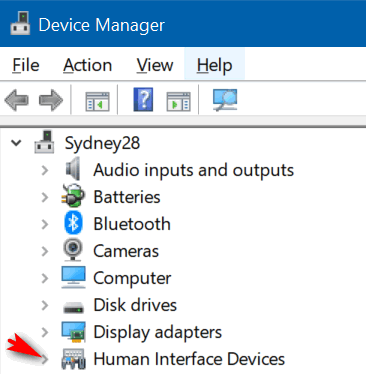The image size is (366, 374).
Task: Select the 'Display adapters' label
Action: tap(158, 333)
